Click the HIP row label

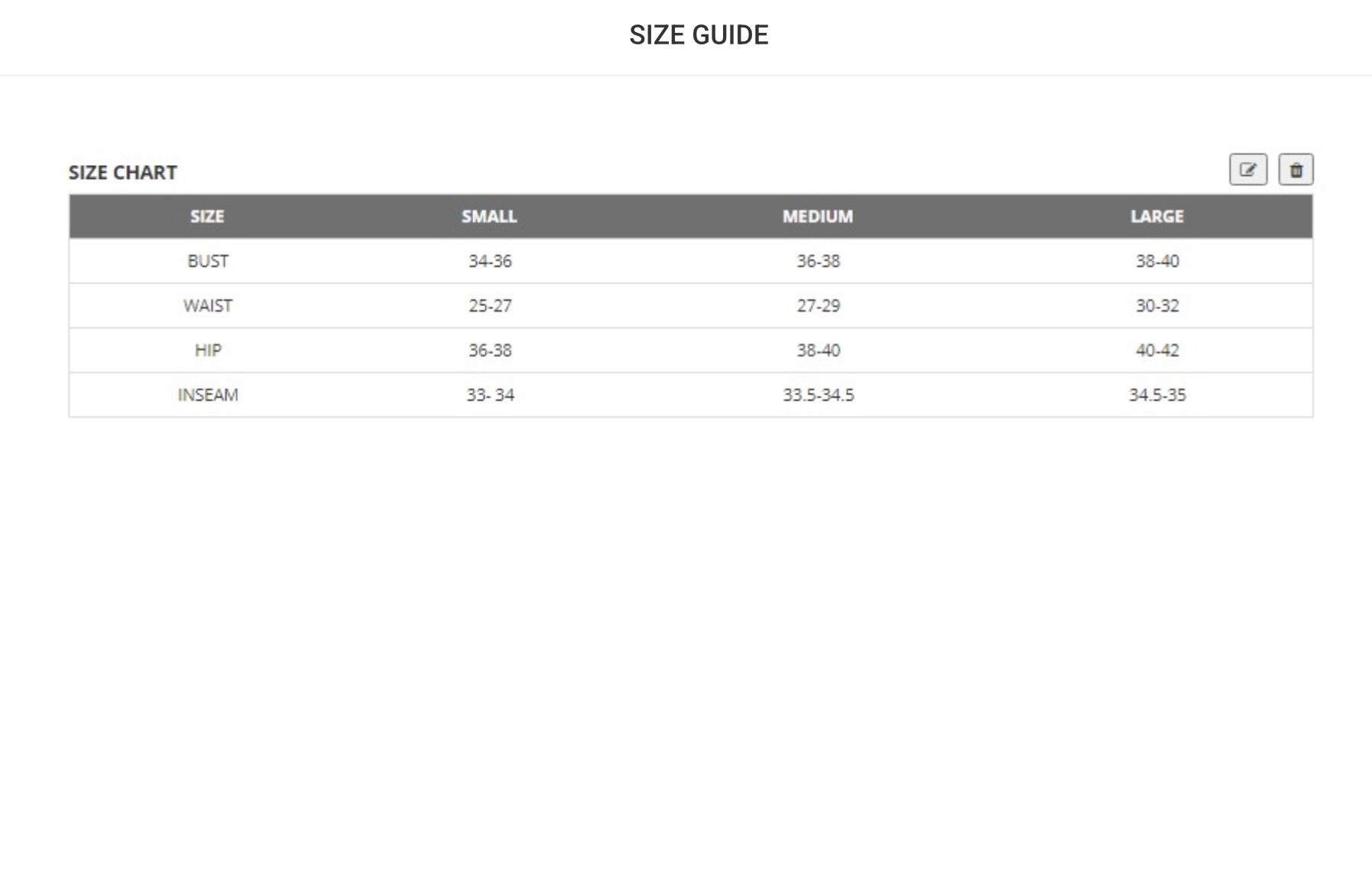[207, 350]
